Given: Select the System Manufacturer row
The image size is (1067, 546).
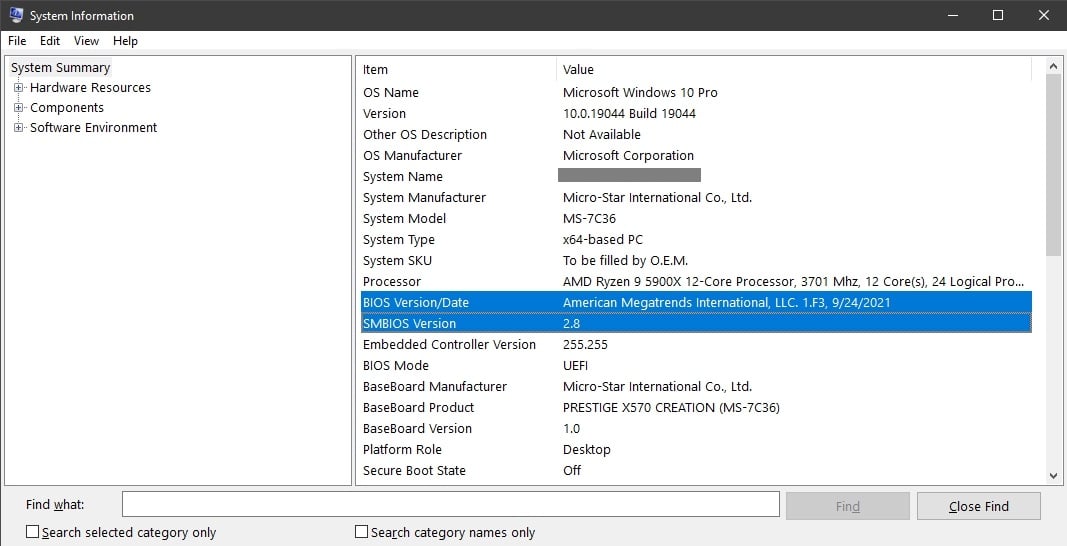Looking at the screenshot, I should coord(696,197).
